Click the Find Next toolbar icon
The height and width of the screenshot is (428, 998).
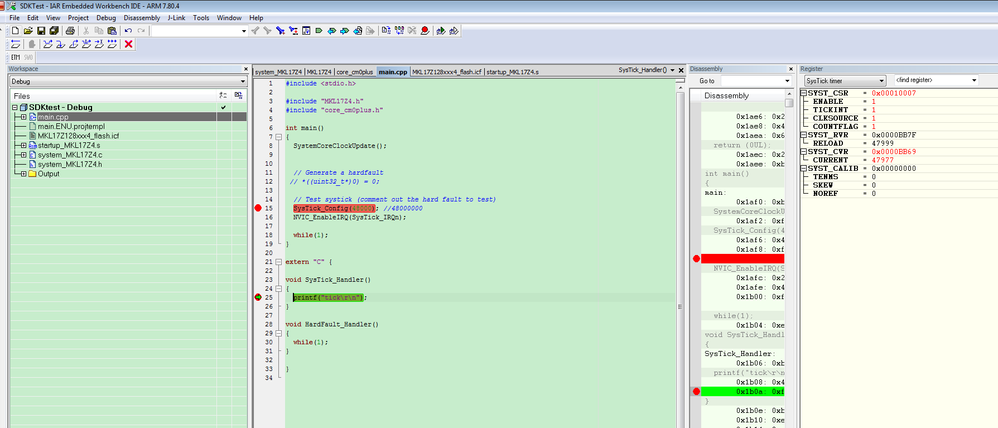click(267, 30)
